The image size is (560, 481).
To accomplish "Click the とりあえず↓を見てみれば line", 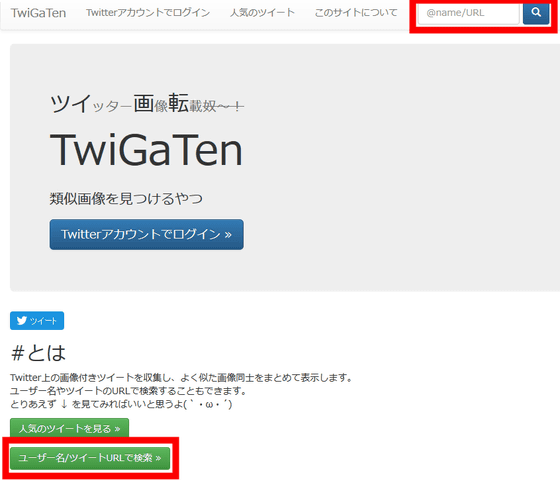I will pos(121,404).
